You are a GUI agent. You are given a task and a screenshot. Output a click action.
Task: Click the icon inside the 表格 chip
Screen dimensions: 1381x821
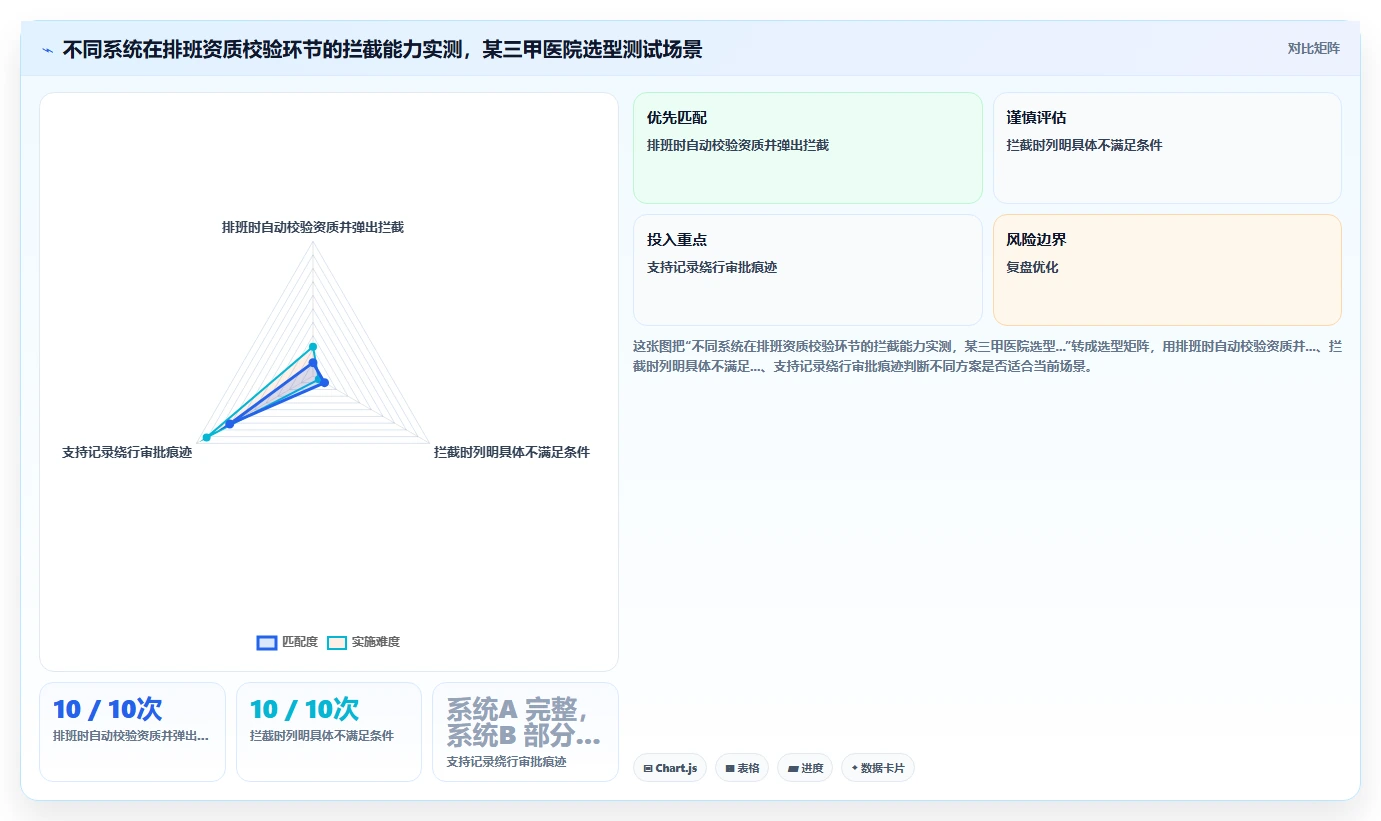coord(730,768)
